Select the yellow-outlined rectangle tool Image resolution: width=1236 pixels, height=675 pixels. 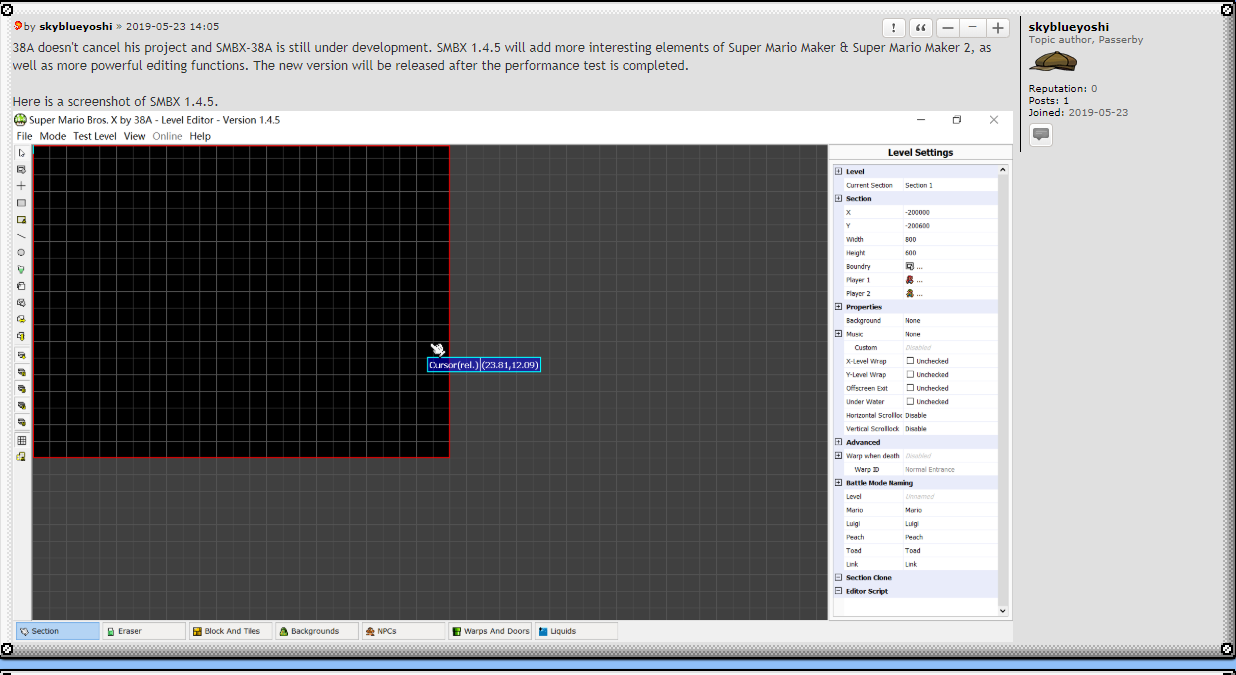tap(22, 220)
